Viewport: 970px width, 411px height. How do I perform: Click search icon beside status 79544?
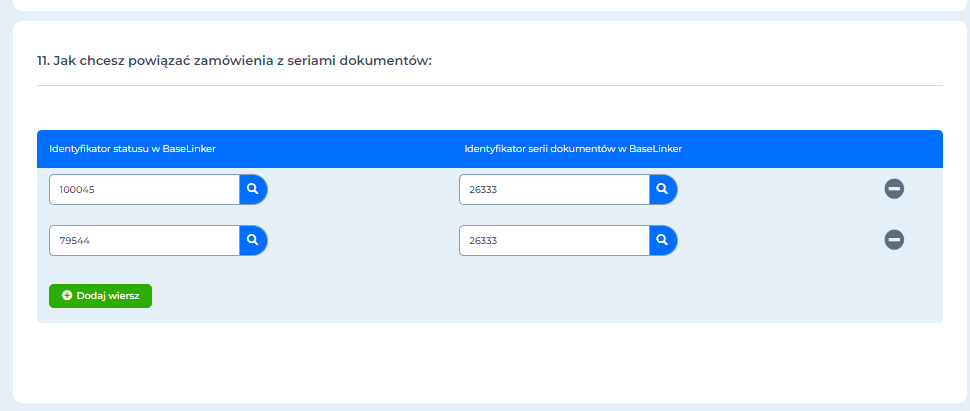[253, 240]
